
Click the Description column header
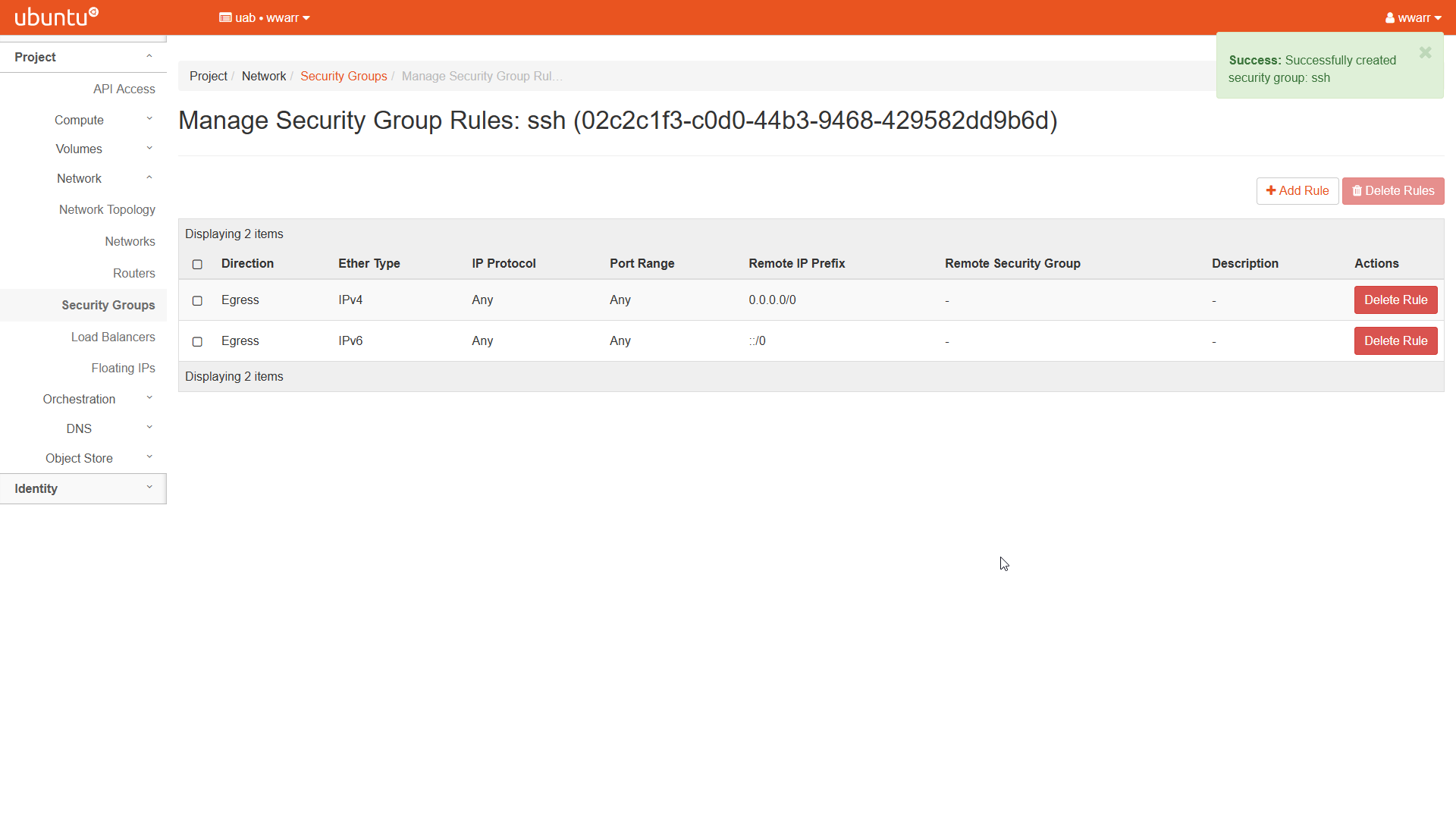pos(1244,263)
